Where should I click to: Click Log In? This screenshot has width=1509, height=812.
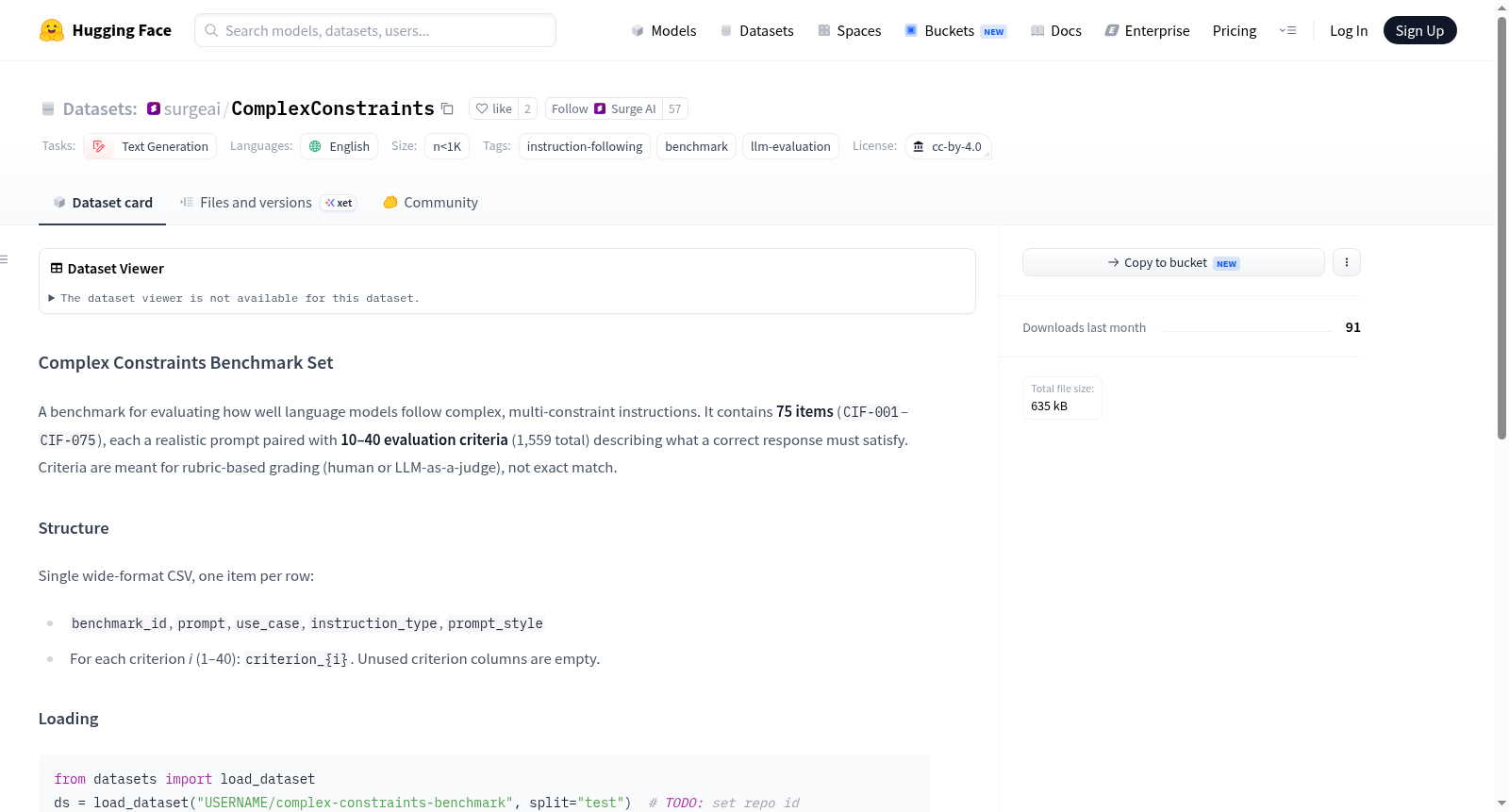pos(1349,31)
